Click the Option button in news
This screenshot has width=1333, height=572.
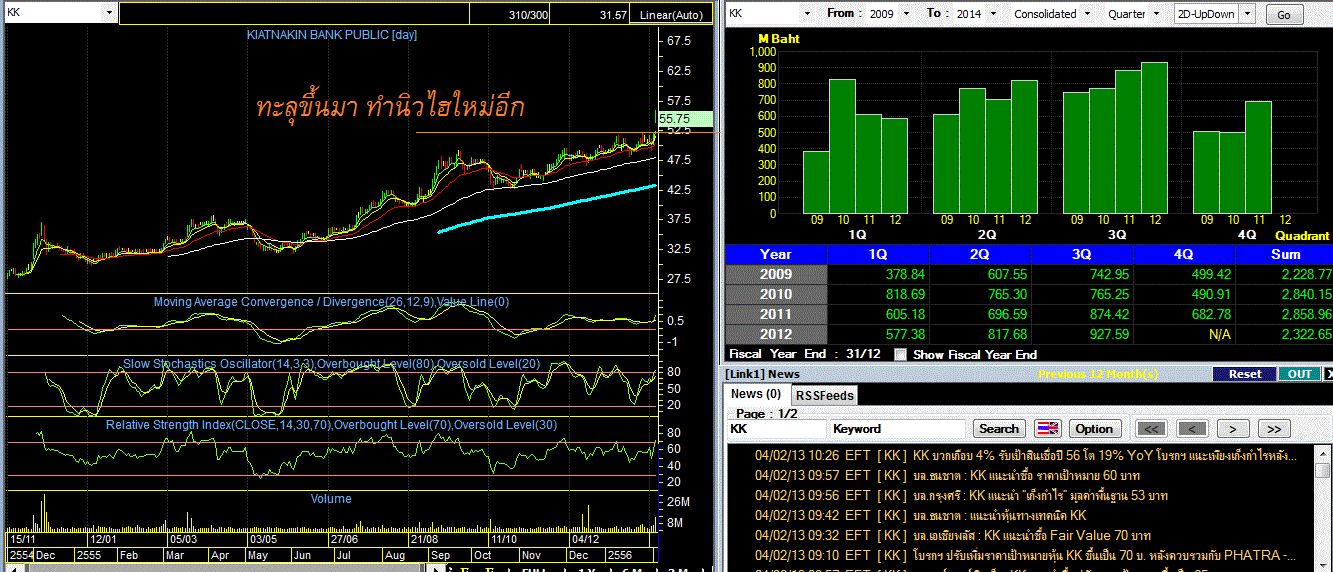tap(1094, 428)
